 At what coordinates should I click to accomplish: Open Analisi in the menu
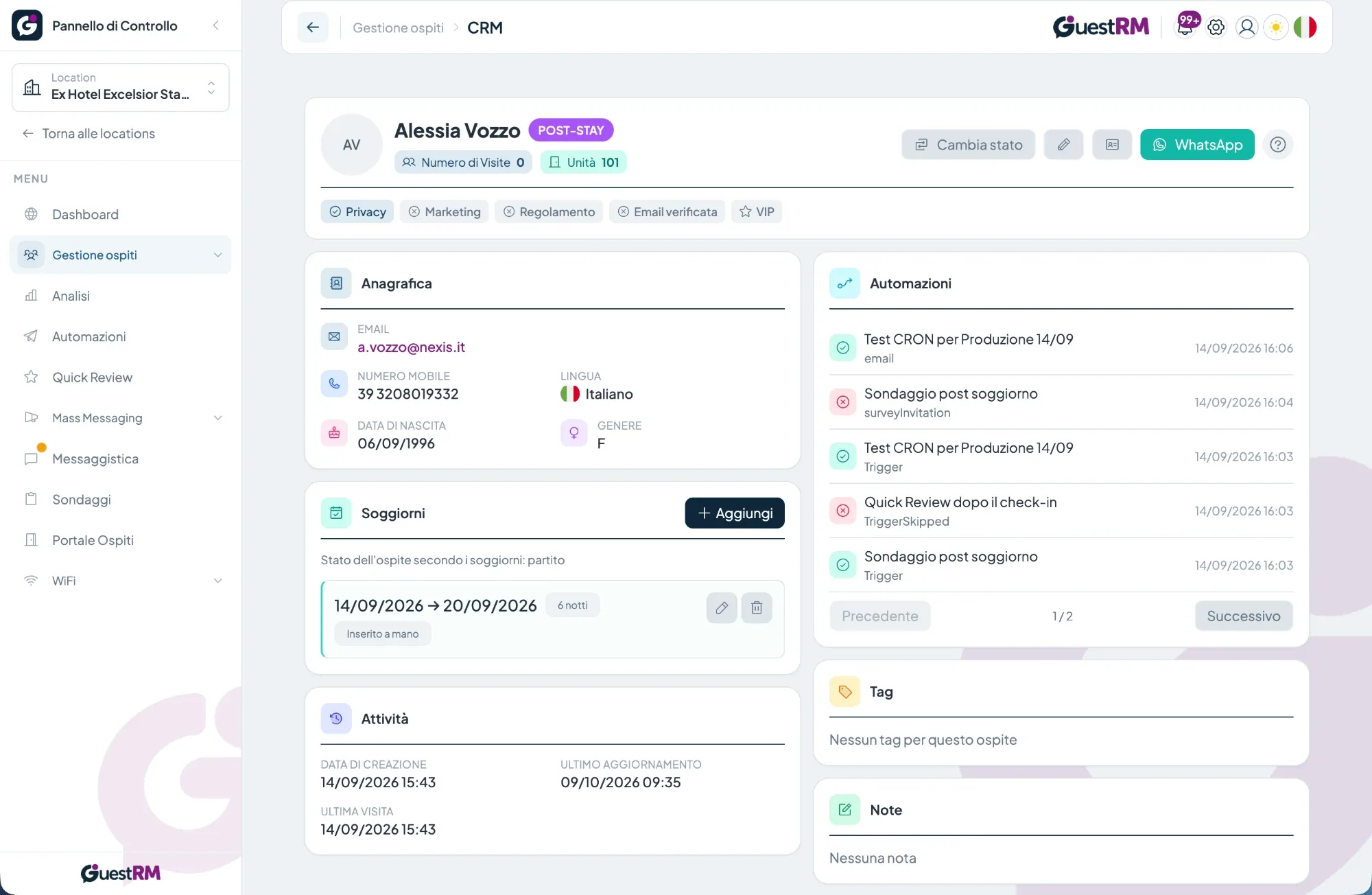tap(121, 295)
